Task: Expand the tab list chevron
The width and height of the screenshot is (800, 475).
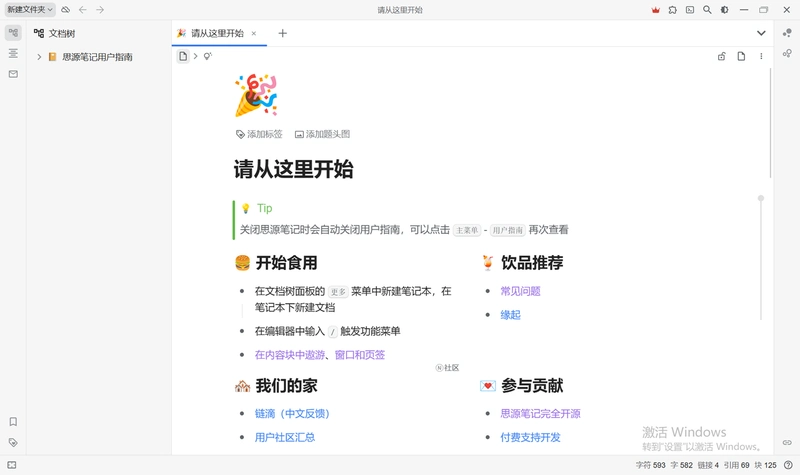Action: 761,33
